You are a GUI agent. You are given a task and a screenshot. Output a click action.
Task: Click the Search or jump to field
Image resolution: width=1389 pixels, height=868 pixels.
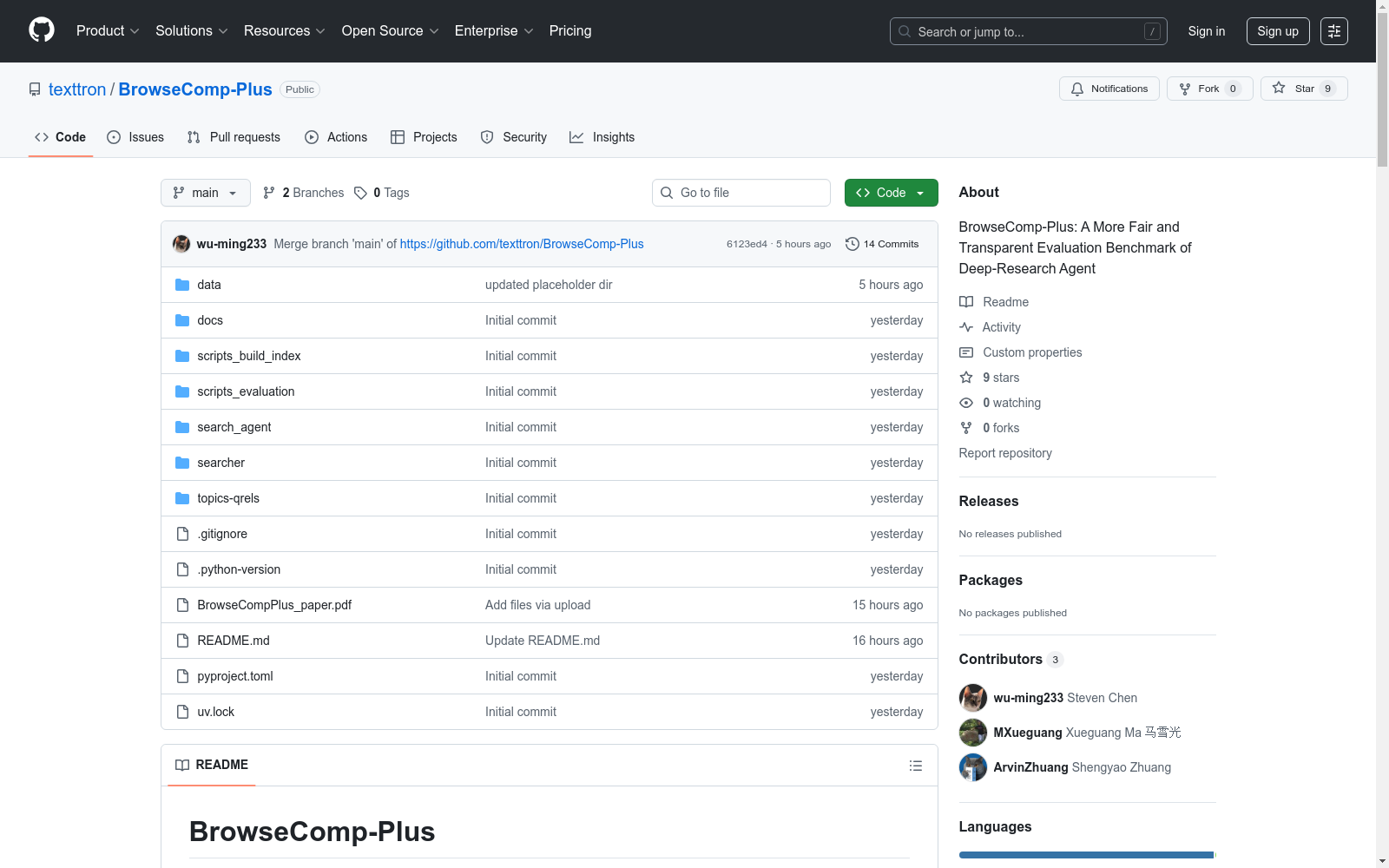point(1029,31)
